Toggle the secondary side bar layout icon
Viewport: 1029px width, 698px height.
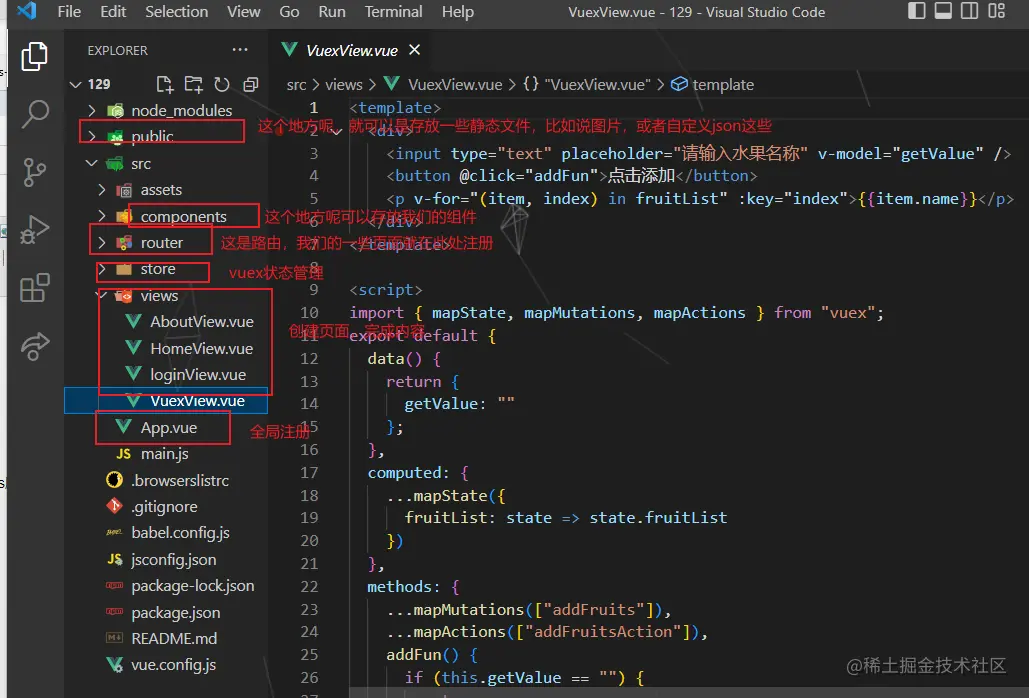(969, 10)
